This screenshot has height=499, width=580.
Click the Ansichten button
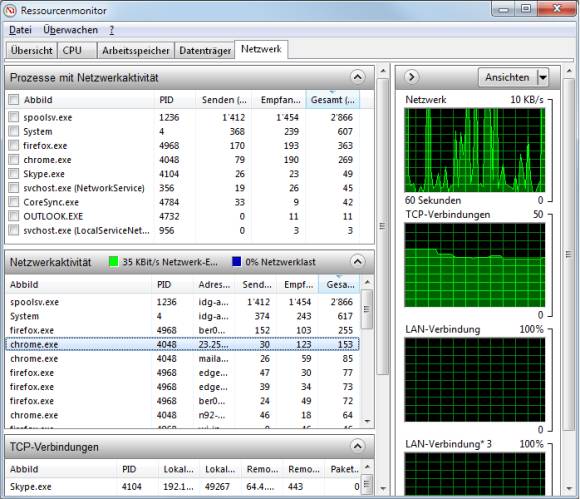coord(508,77)
